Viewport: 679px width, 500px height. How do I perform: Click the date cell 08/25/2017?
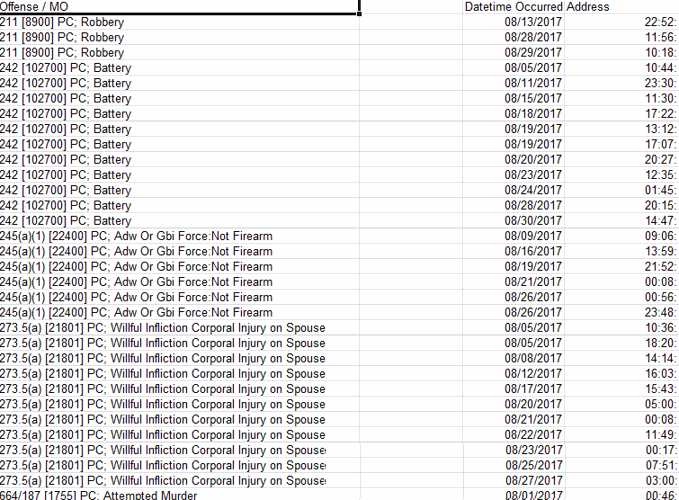533,466
